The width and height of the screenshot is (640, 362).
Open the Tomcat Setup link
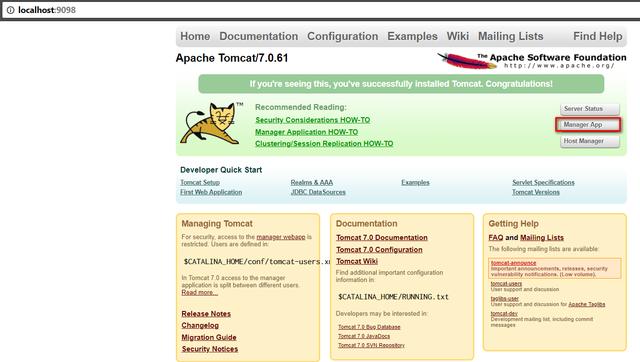click(200, 182)
